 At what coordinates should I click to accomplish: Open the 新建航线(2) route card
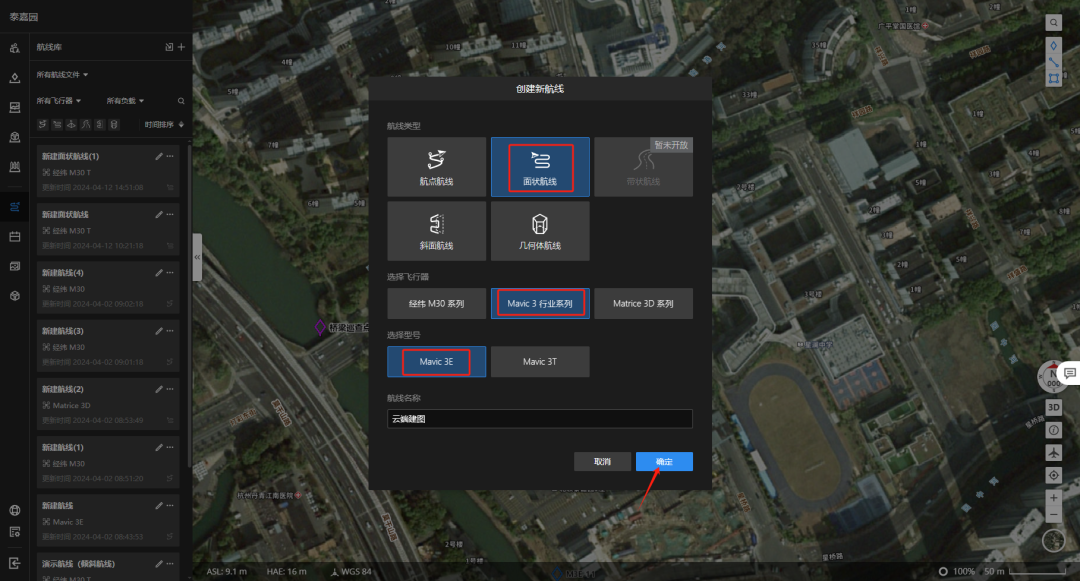click(x=108, y=403)
